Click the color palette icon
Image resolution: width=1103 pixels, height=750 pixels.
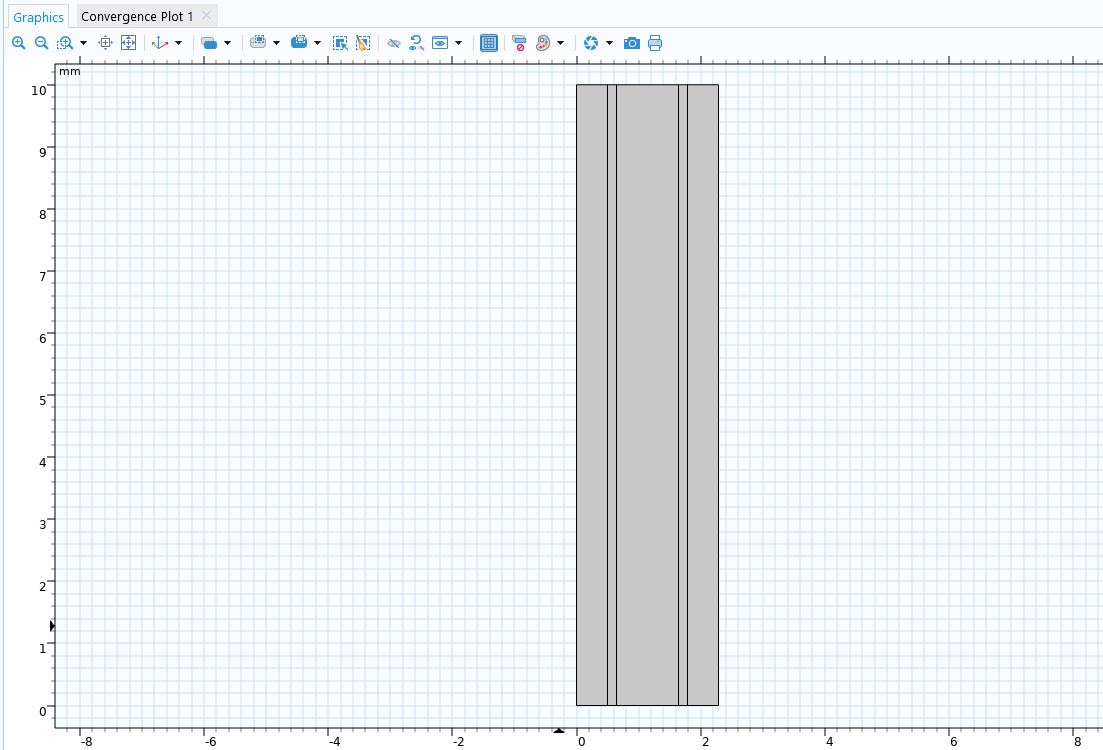click(543, 43)
